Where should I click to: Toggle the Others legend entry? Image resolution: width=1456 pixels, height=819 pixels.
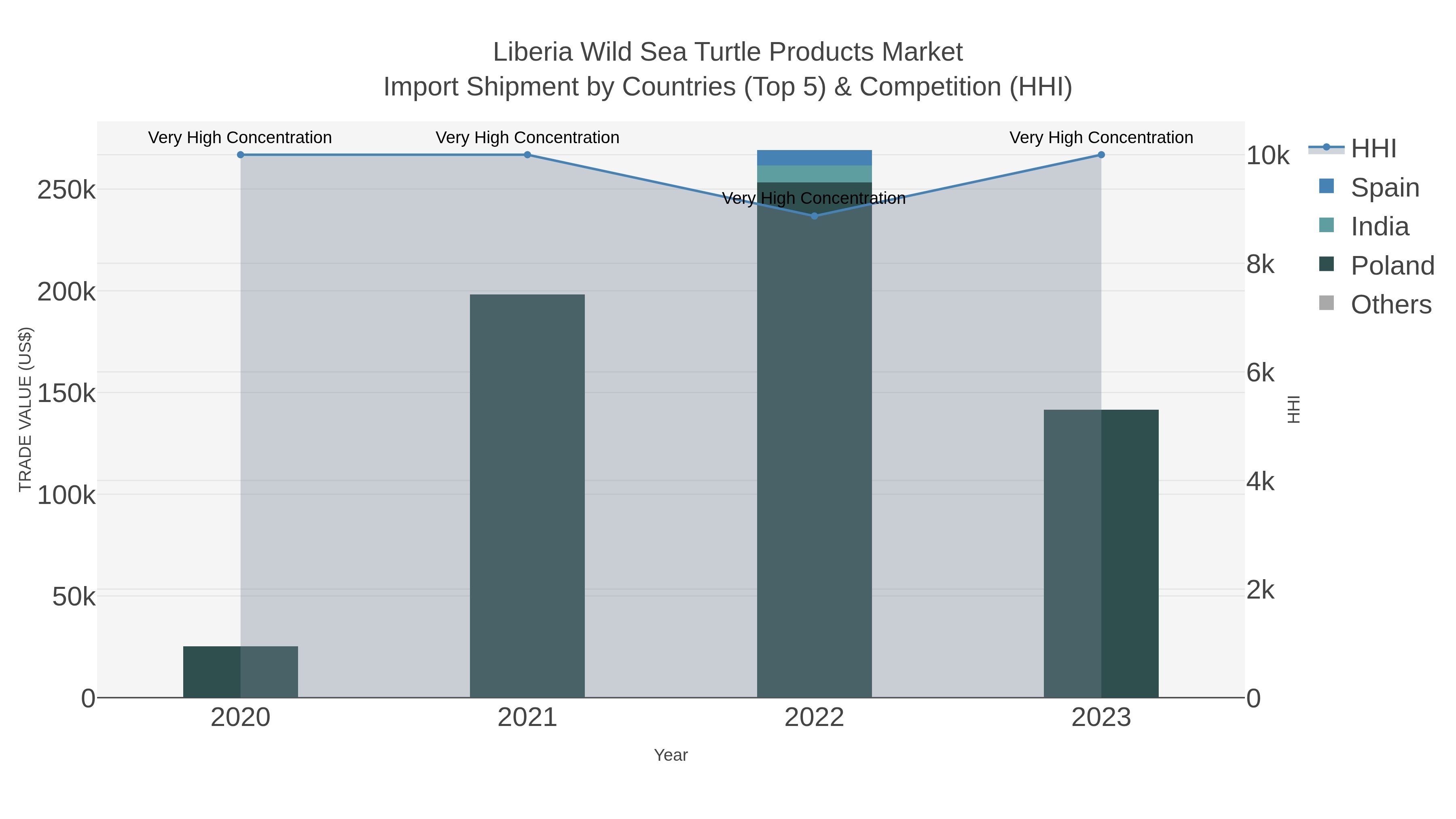coord(1375,304)
